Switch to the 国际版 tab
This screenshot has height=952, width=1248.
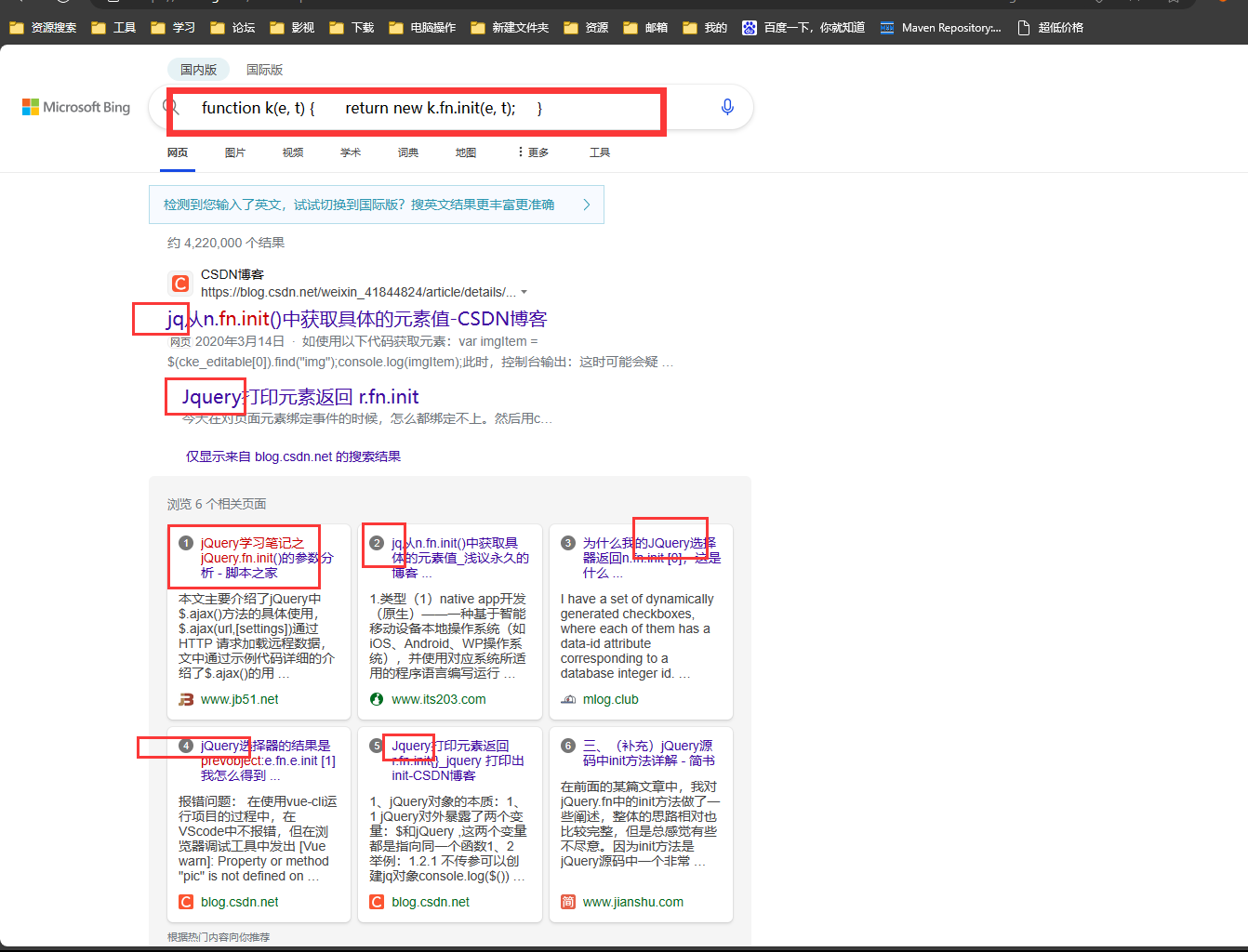tap(264, 70)
